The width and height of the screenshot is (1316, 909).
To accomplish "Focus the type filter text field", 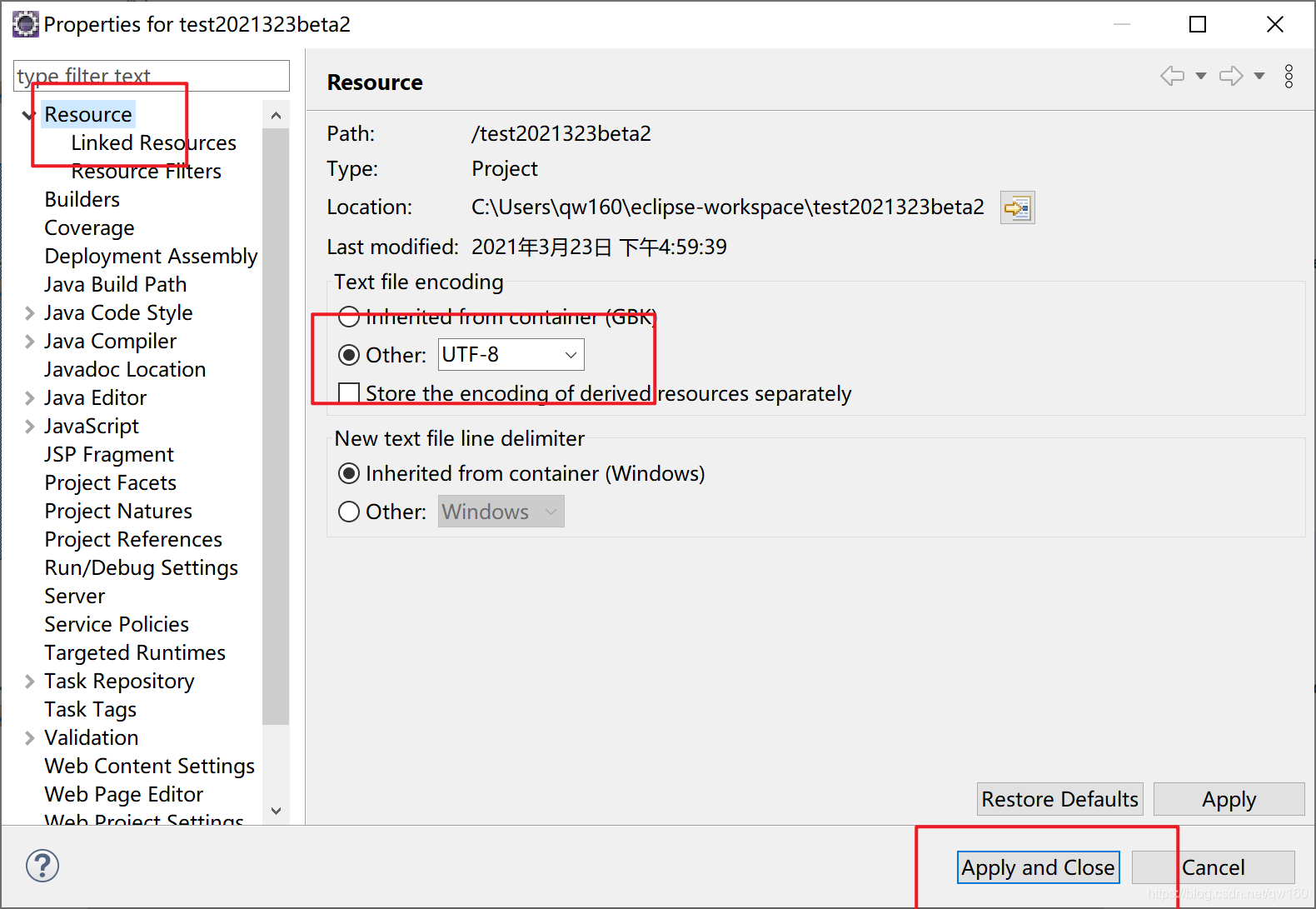I will 152,76.
